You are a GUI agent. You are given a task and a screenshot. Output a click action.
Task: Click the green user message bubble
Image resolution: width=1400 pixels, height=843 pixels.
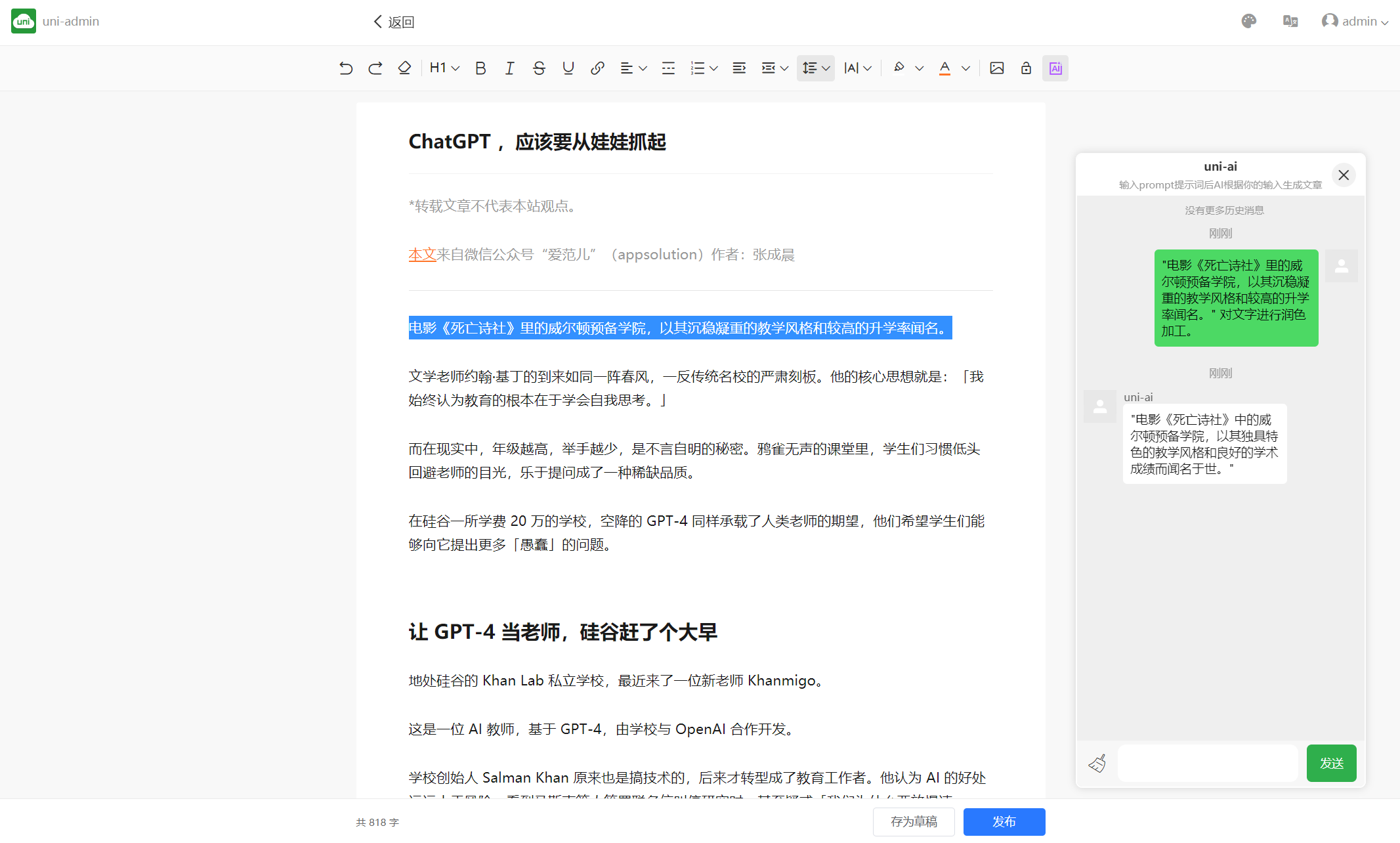pyautogui.click(x=1236, y=298)
